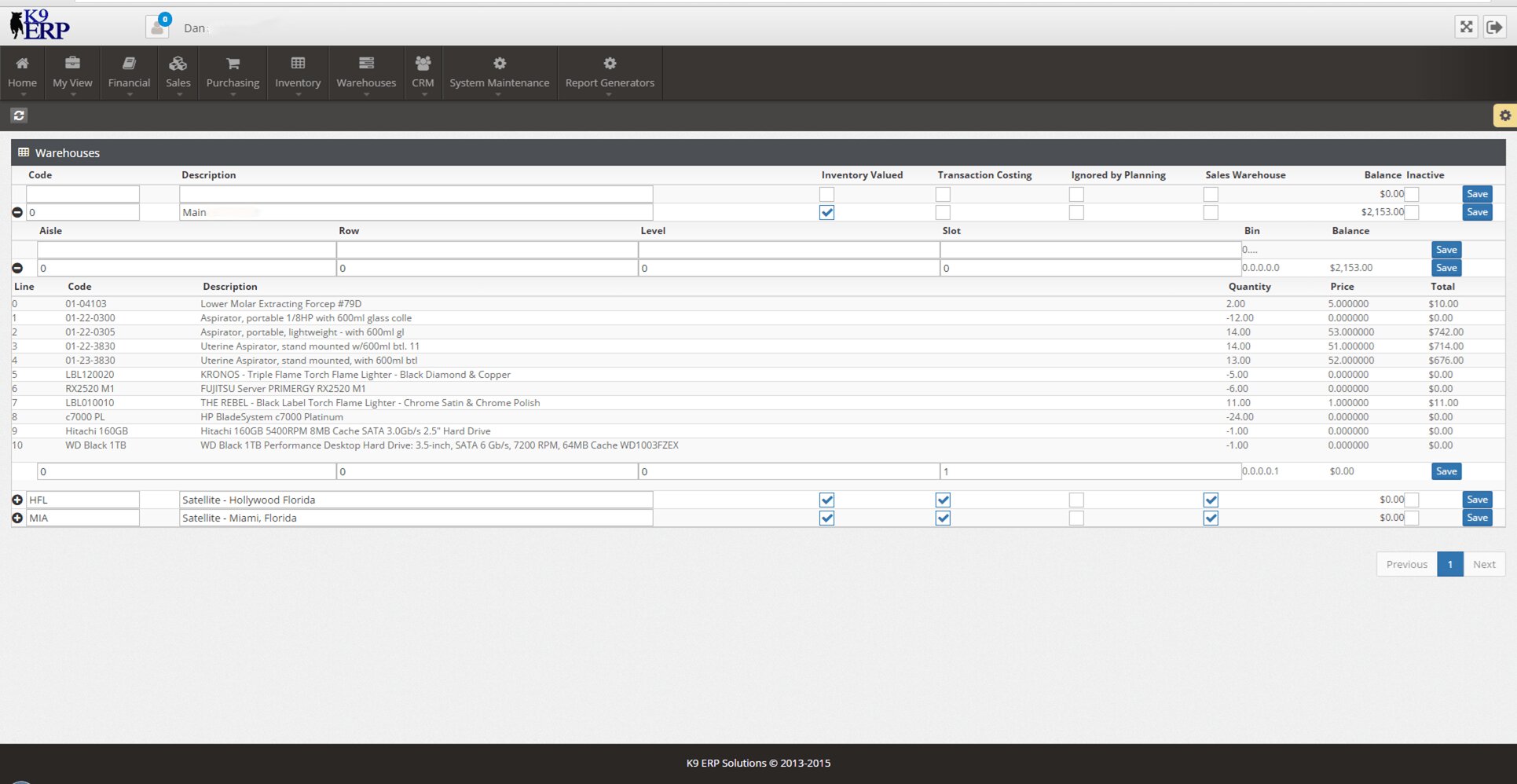The height and width of the screenshot is (784, 1517).
Task: Toggle Transaction Costing for HFL warehouse
Action: pyautogui.click(x=943, y=500)
